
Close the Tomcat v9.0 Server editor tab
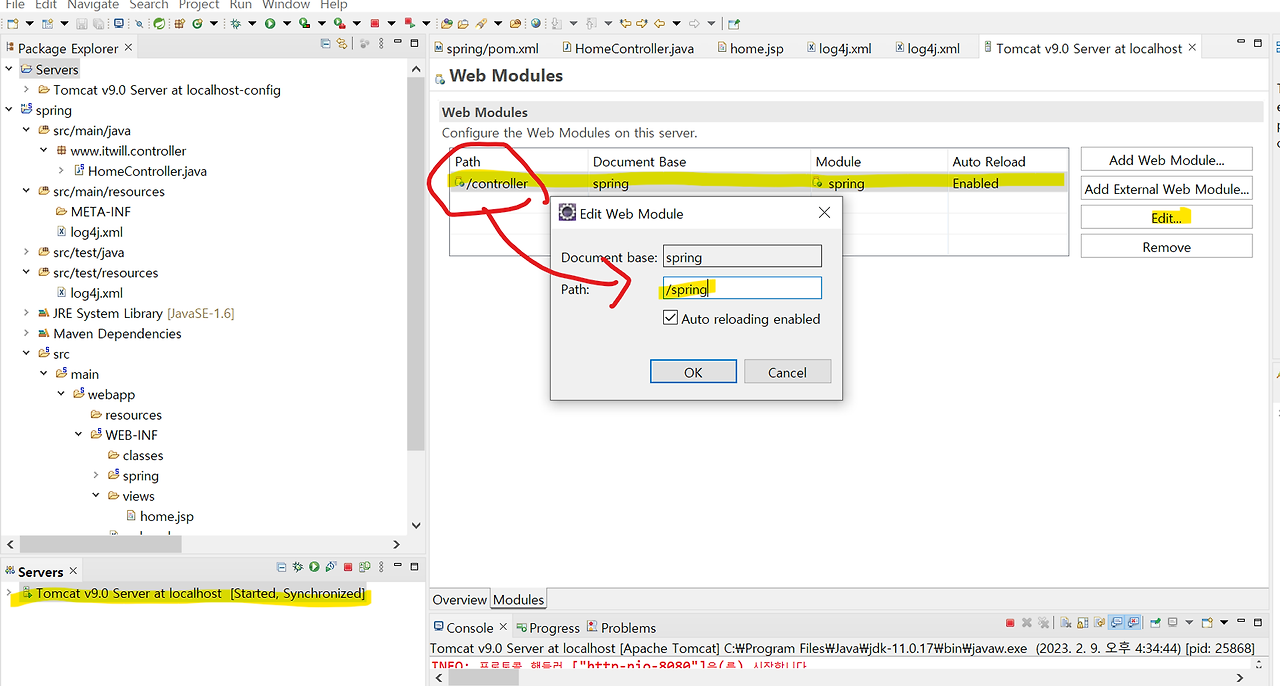click(x=1192, y=48)
